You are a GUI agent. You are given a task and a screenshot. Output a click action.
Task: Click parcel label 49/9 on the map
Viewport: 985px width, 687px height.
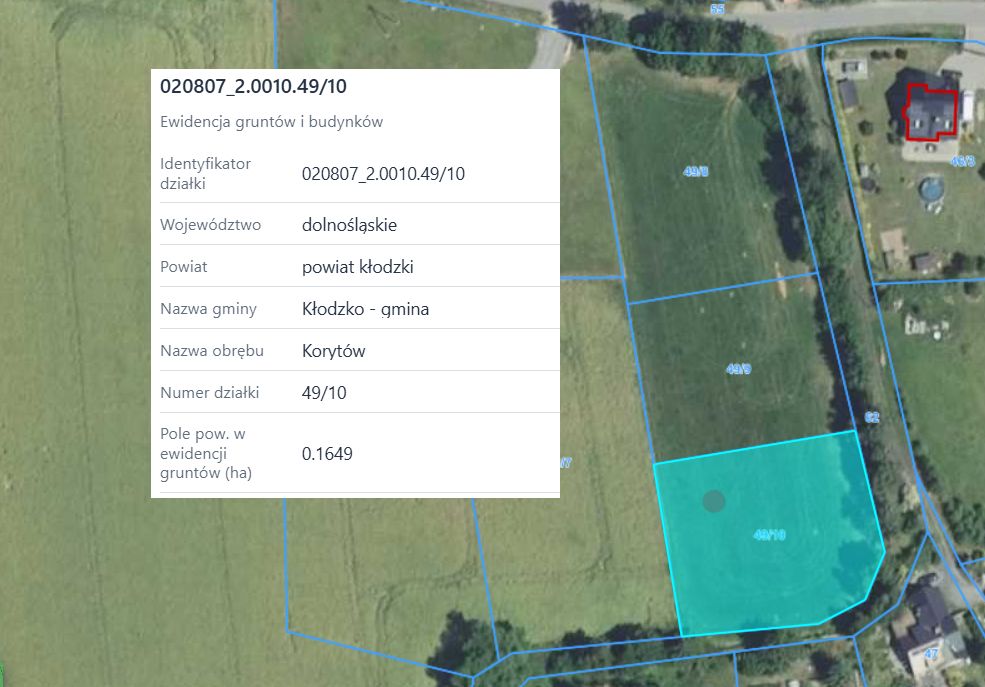tap(739, 369)
